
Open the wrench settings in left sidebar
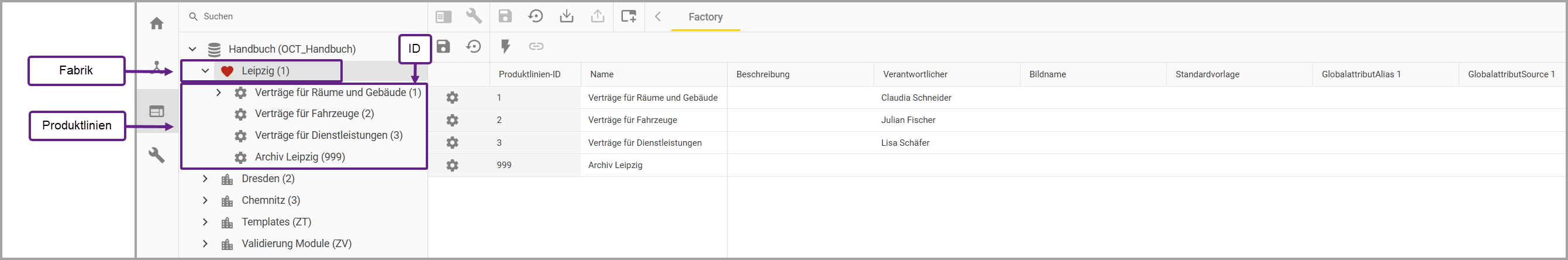[157, 155]
